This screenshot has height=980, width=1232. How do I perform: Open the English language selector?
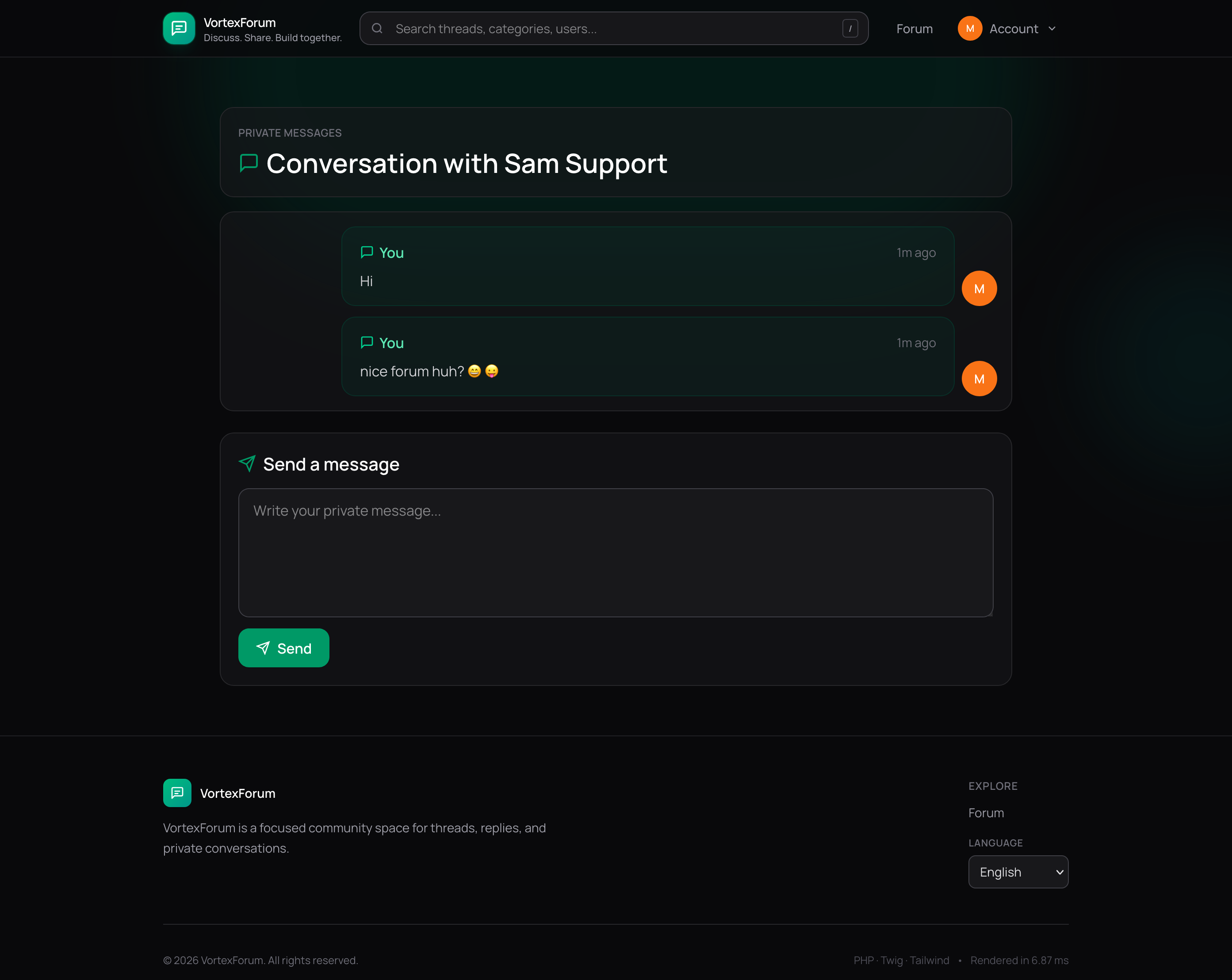tap(1017, 871)
